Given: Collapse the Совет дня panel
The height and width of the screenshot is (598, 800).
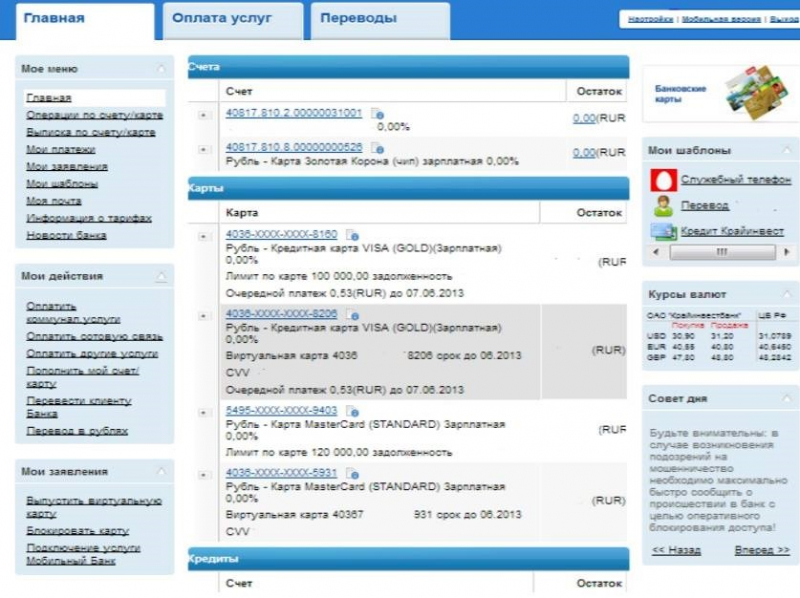Looking at the screenshot, I should (x=786, y=398).
